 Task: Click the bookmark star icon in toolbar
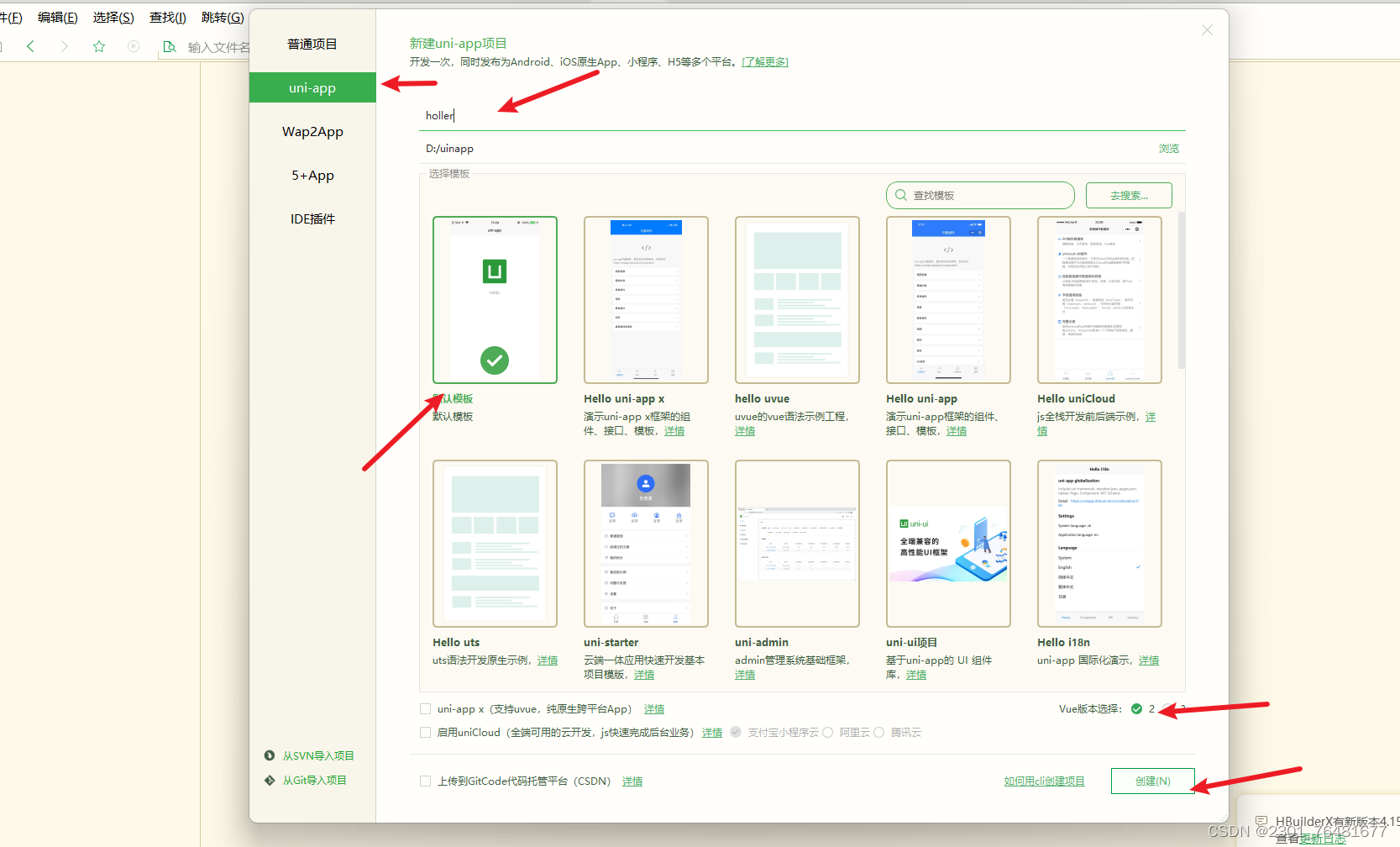pyautogui.click(x=99, y=46)
